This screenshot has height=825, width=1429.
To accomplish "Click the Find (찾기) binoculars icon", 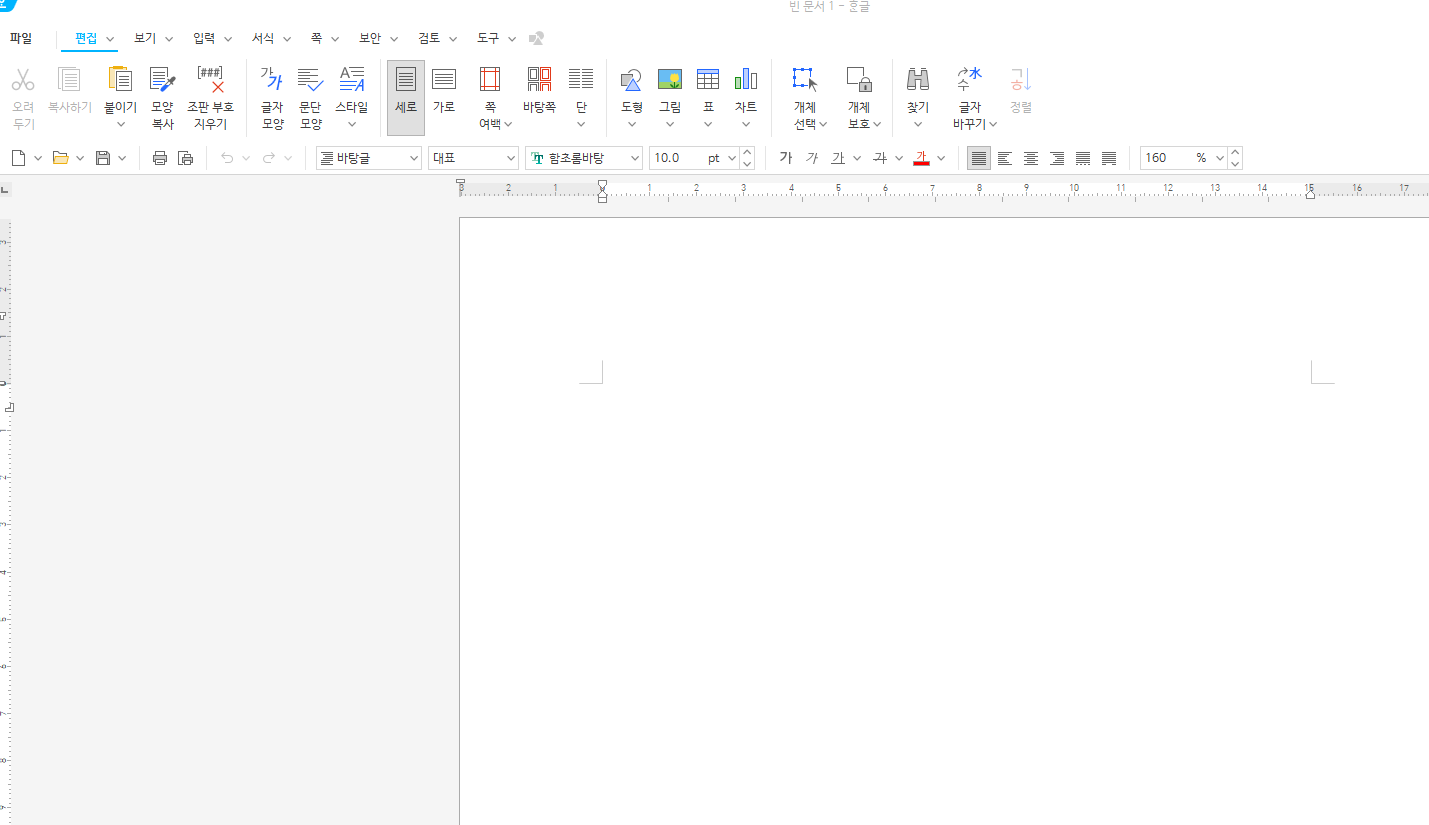I will pos(918,80).
